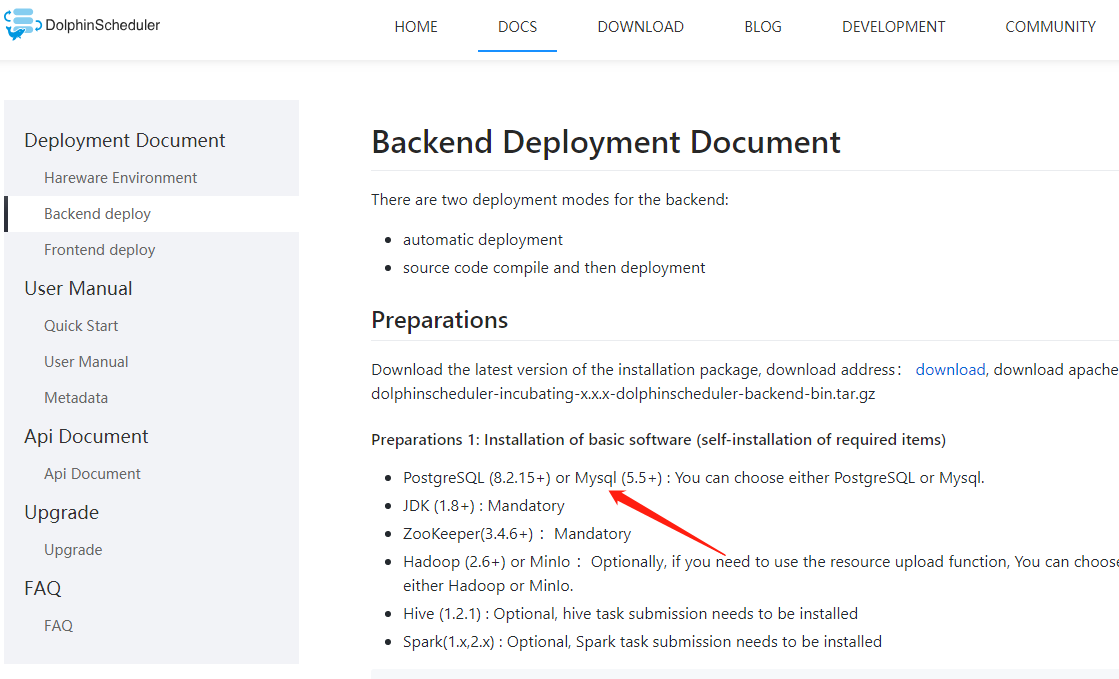The width and height of the screenshot is (1119, 679).
Task: Click the Preparations heading
Action: (x=440, y=320)
